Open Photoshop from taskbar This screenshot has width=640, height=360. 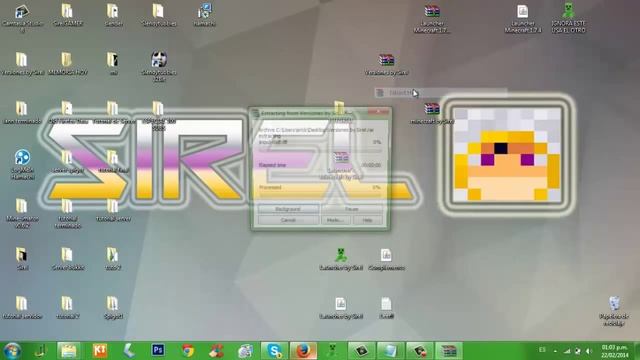[158, 350]
